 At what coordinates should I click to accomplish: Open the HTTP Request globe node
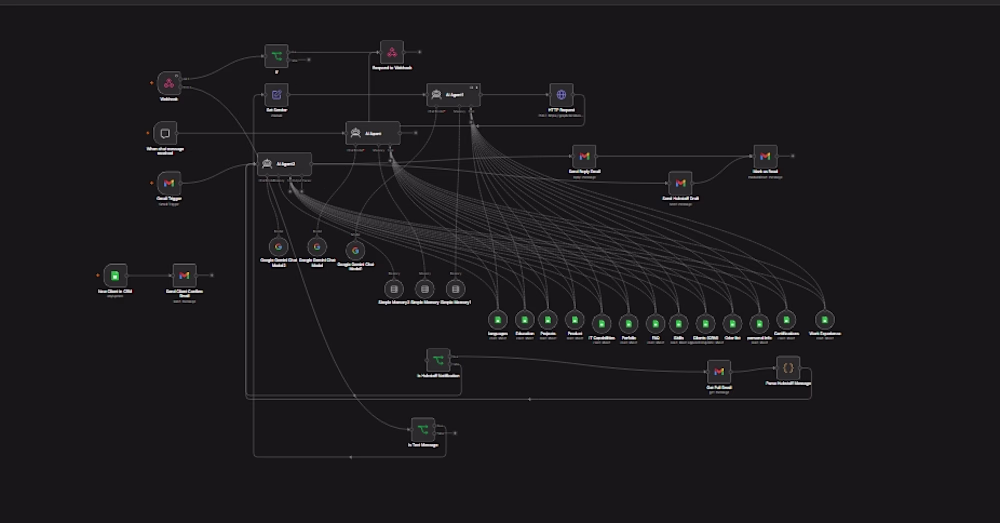561,95
